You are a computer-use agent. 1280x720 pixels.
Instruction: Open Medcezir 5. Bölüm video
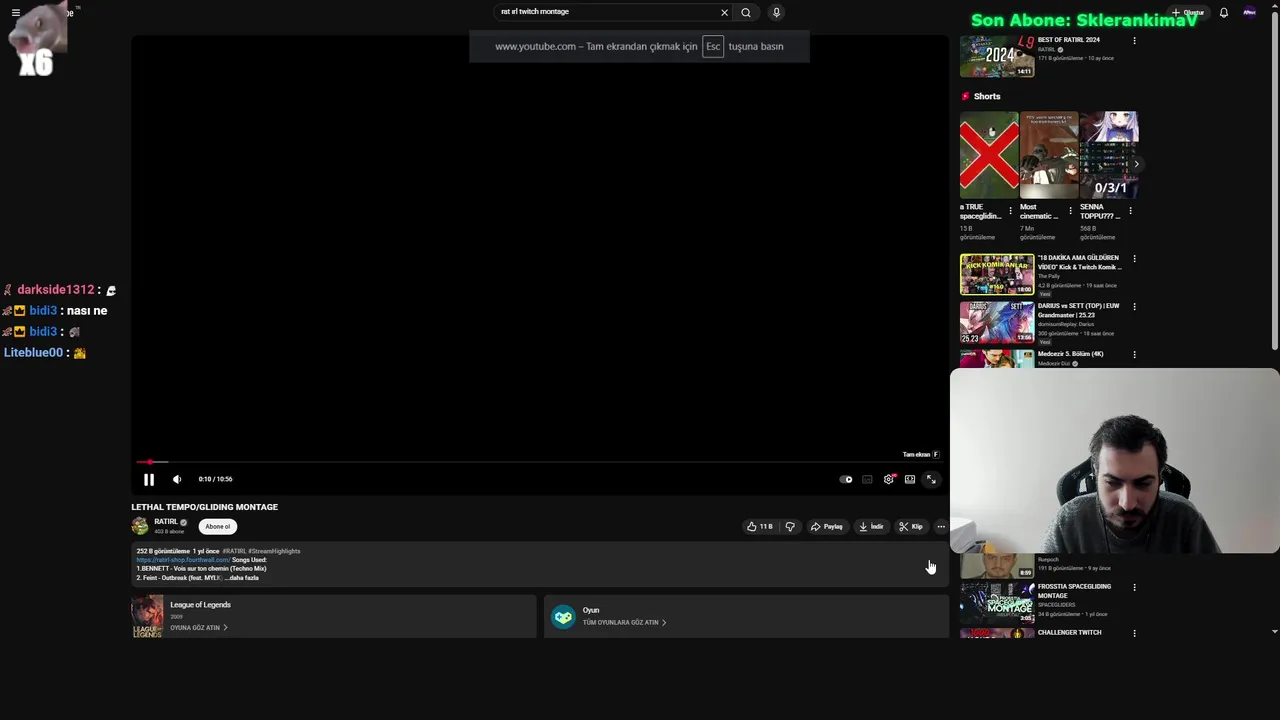[x=997, y=359]
